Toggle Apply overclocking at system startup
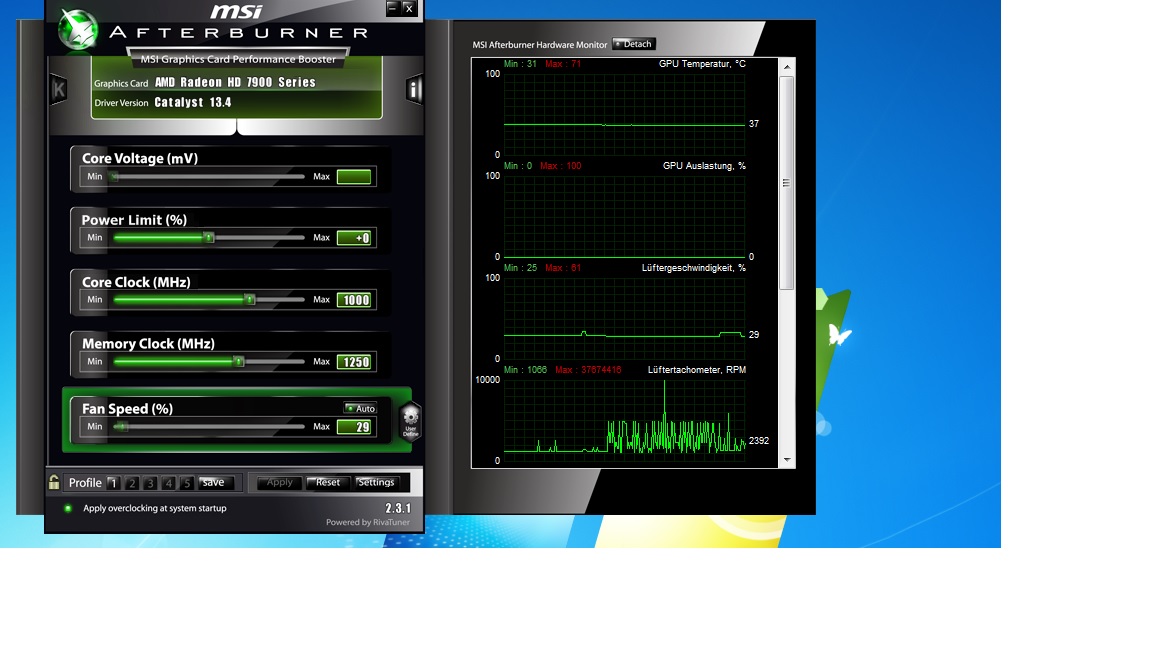 (x=68, y=508)
